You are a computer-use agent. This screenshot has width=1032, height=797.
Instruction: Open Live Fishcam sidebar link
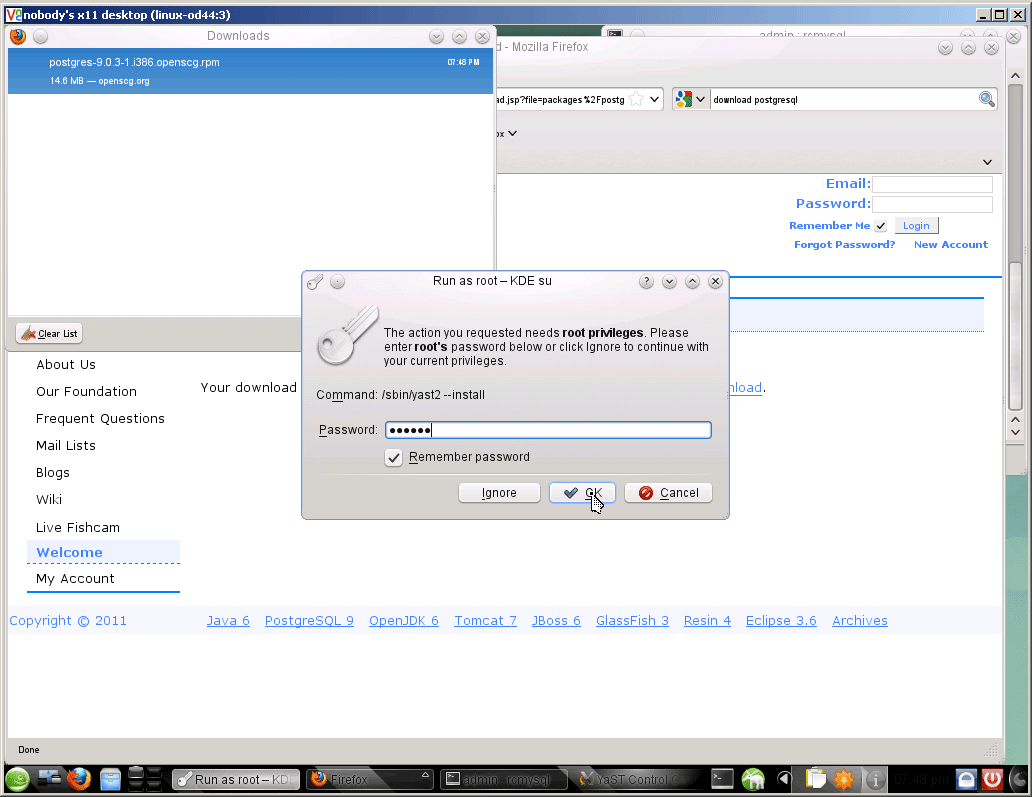pos(78,528)
